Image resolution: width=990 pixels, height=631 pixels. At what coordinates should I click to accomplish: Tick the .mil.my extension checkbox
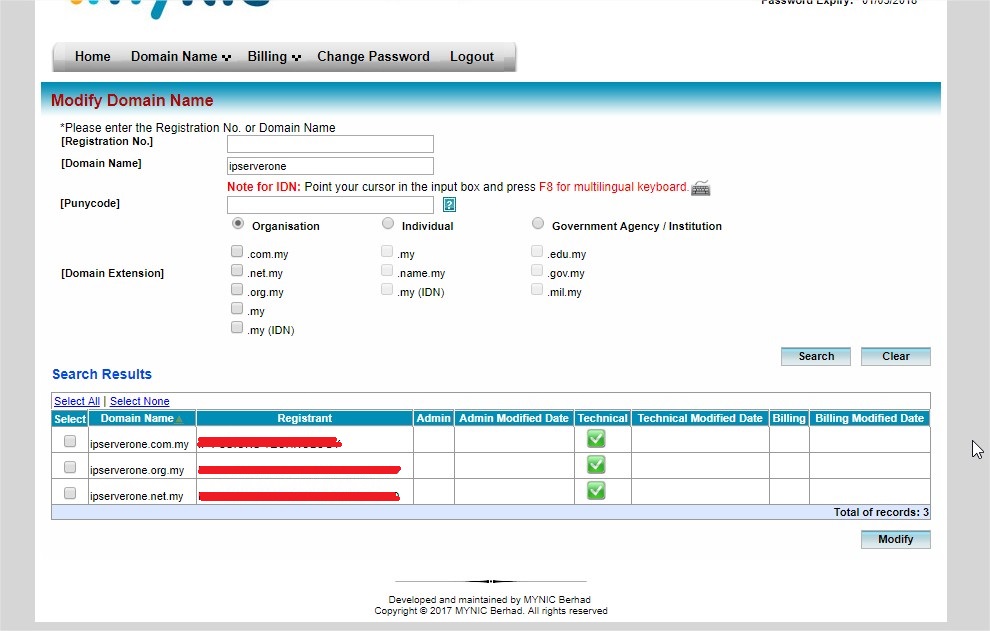pos(537,289)
